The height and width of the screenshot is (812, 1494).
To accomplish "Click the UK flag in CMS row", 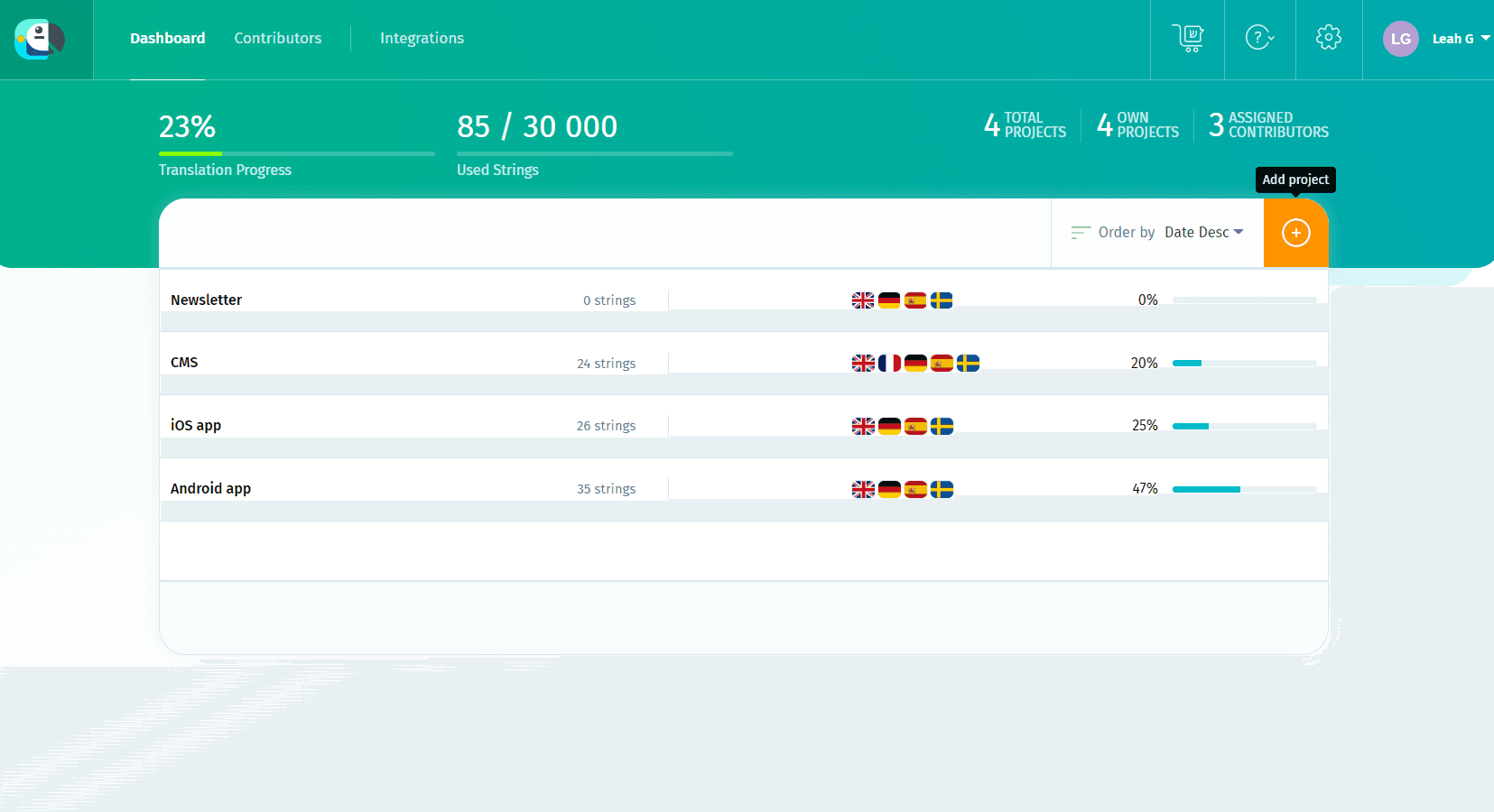I will (863, 363).
